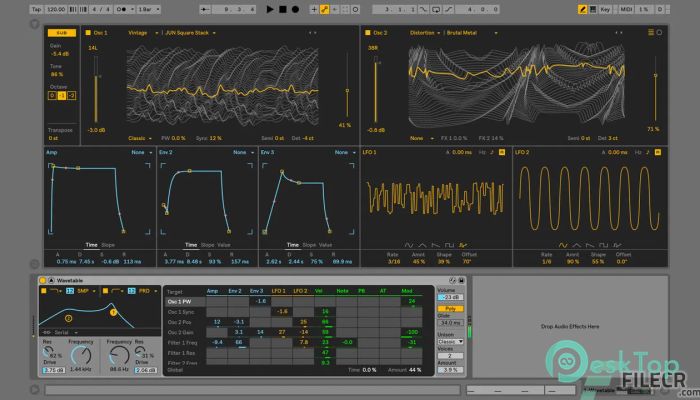Select LFO 1 sawtooth waveform icon
This screenshot has width=700, height=400.
(436, 245)
